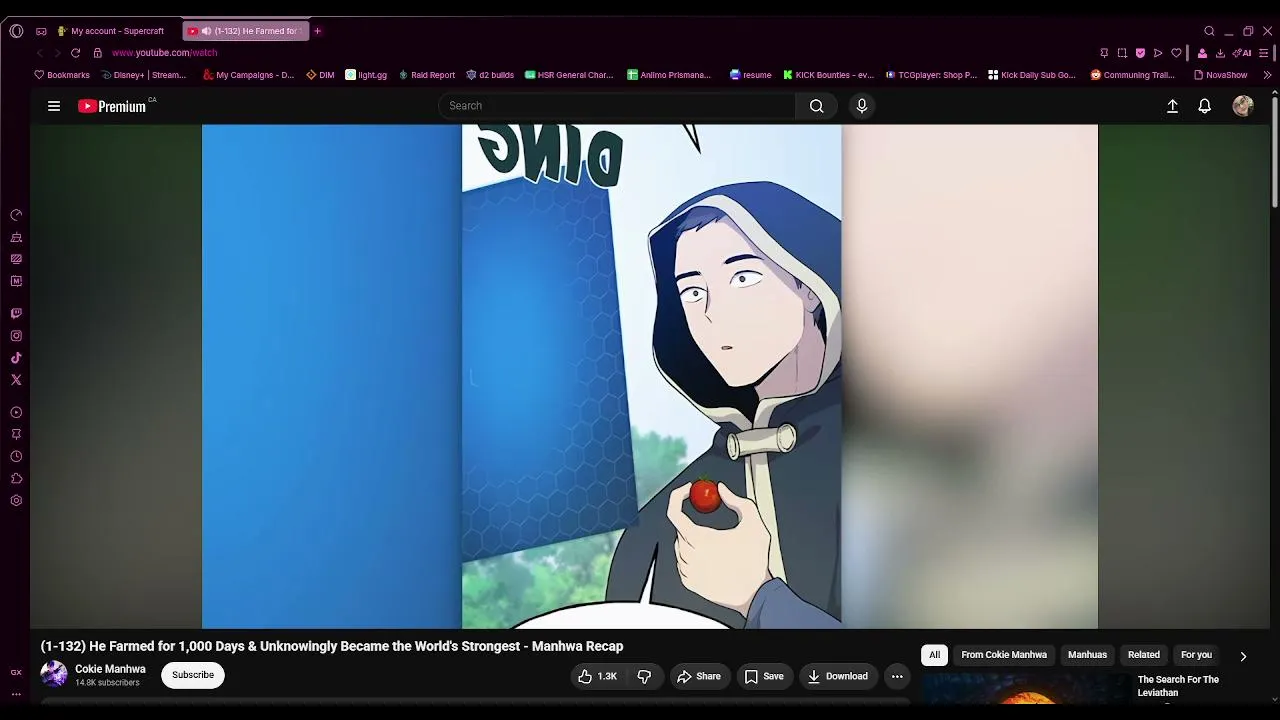Save video to a playlist
1280x720 pixels.
(764, 676)
